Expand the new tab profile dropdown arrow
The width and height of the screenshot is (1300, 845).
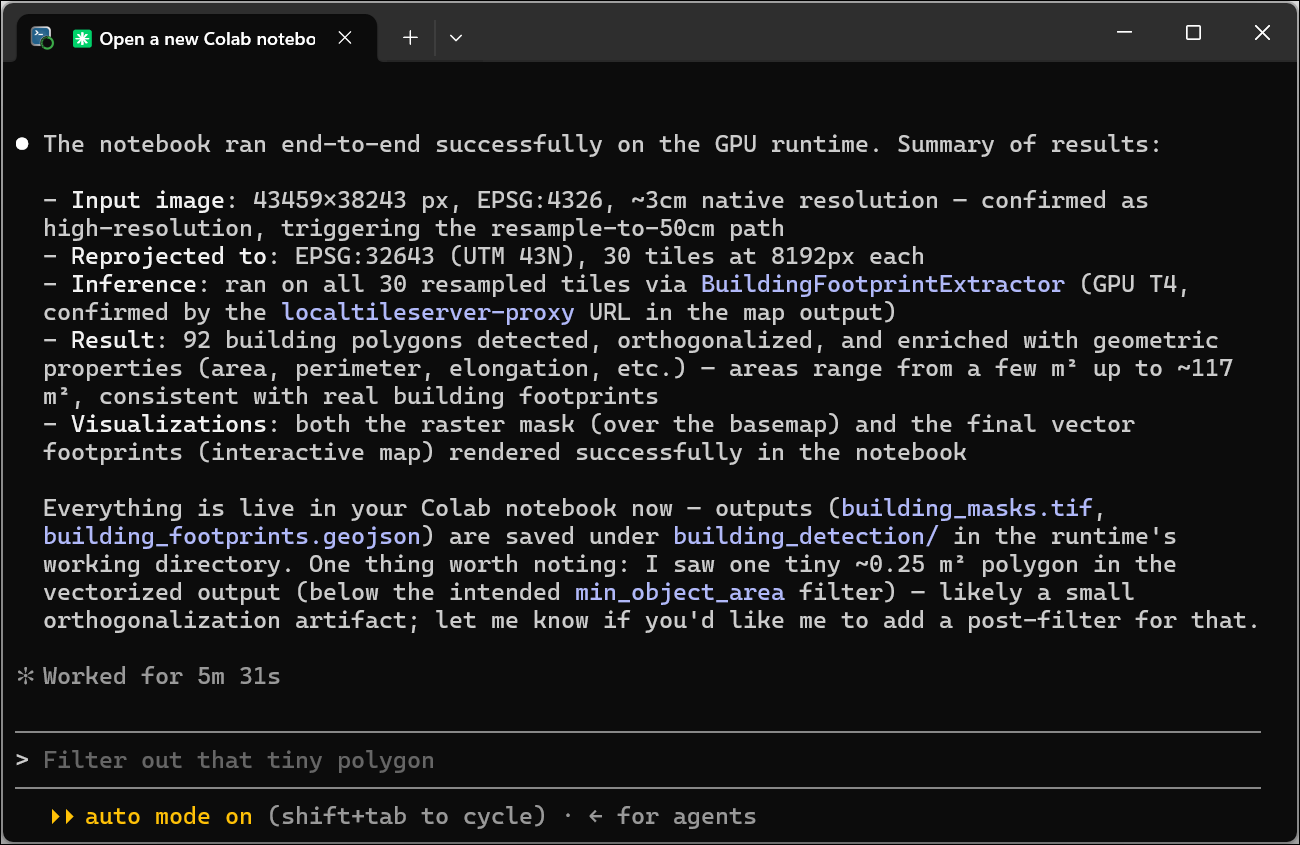456,38
